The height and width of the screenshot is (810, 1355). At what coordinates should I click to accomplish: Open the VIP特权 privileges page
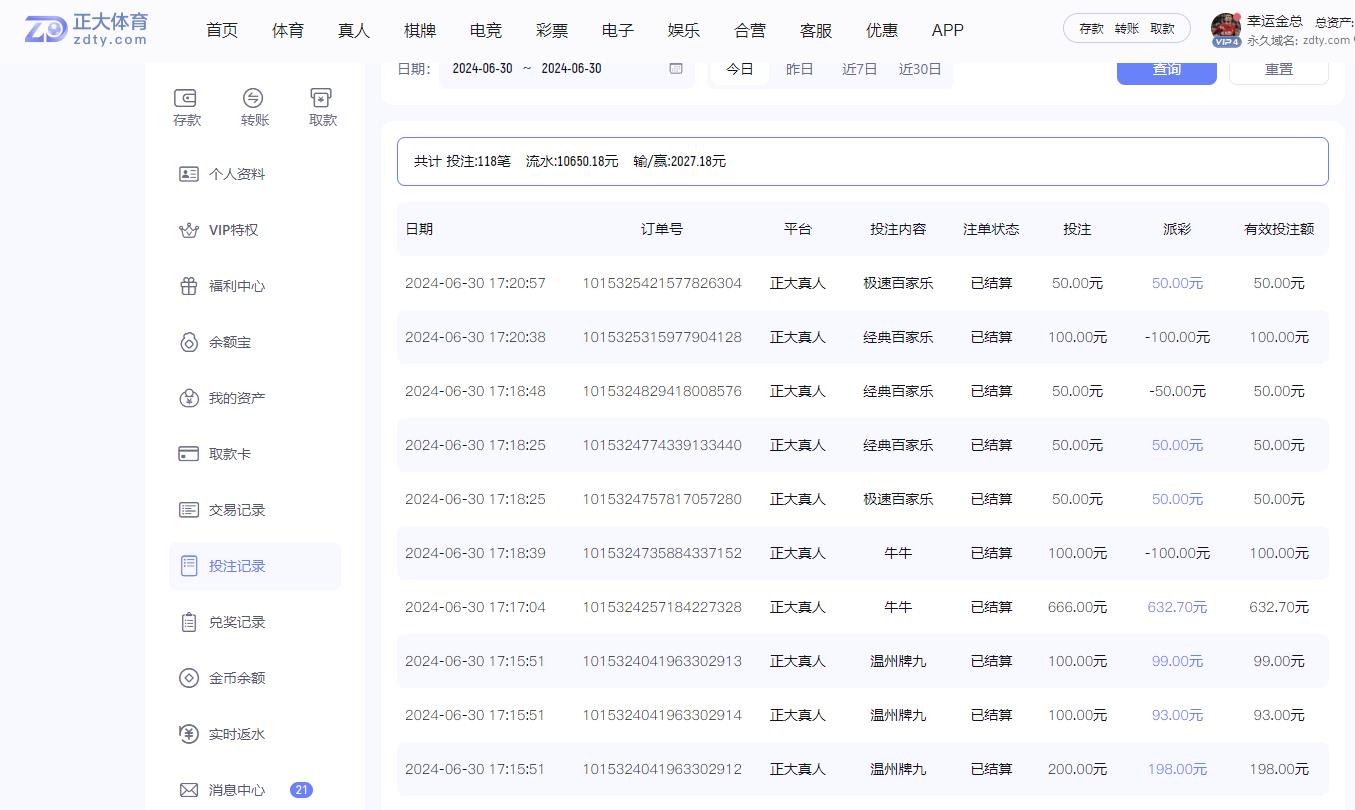point(233,229)
